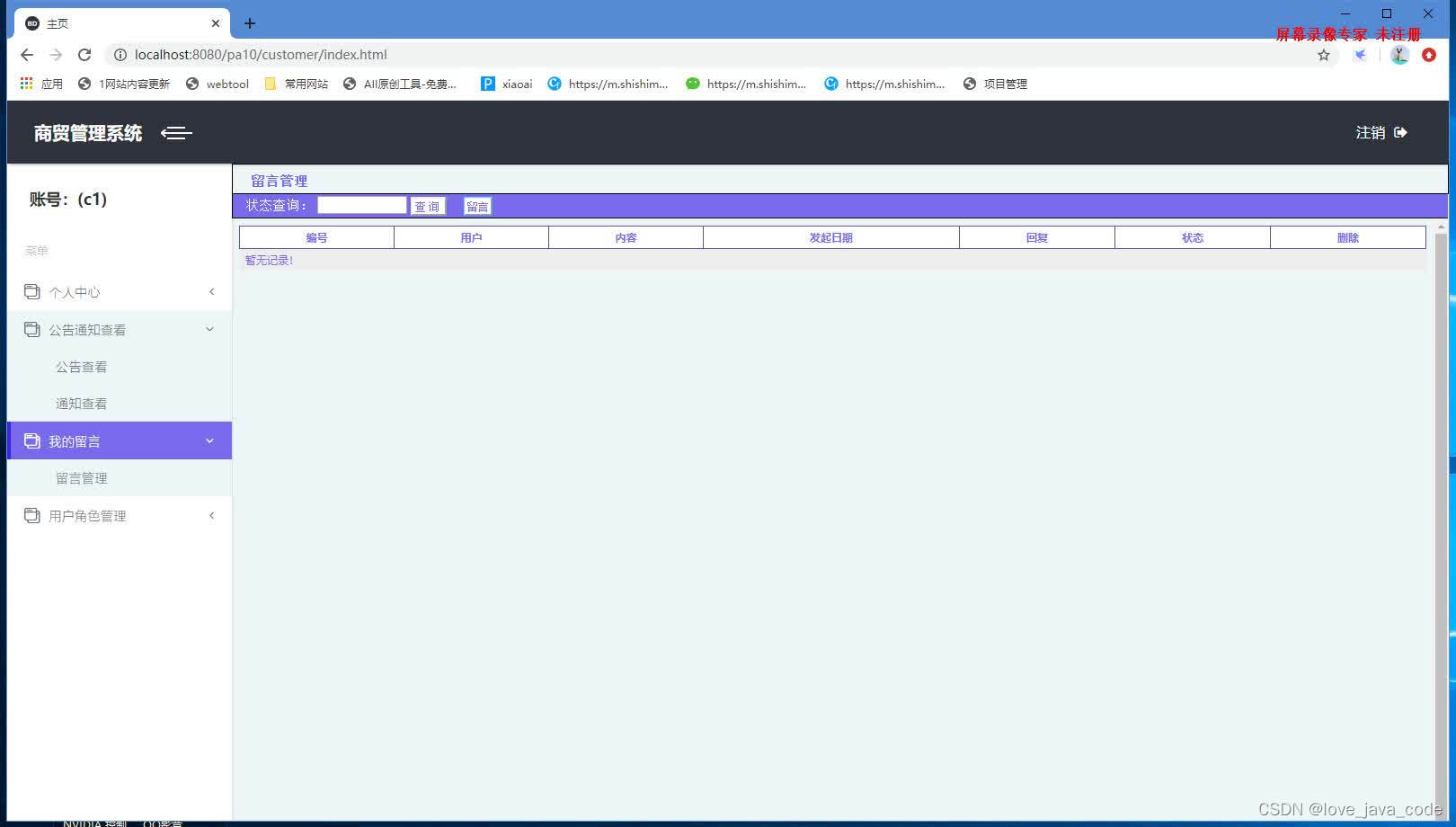The image size is (1456, 827).
Task: Click the 注销 logout link
Action: pos(1371,132)
